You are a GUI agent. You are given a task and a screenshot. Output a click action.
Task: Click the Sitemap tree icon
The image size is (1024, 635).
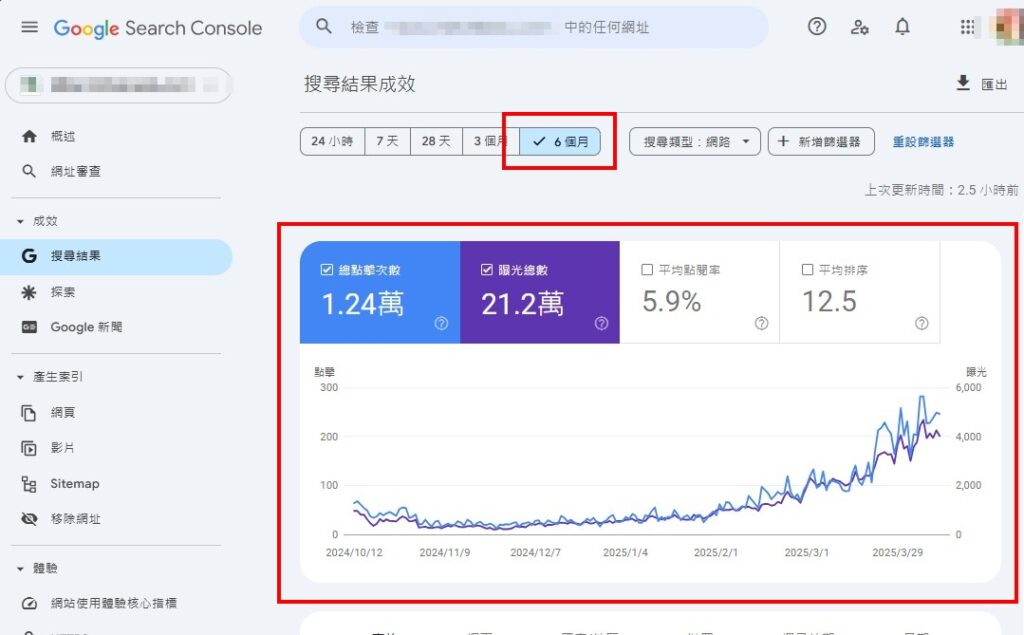click(29, 484)
